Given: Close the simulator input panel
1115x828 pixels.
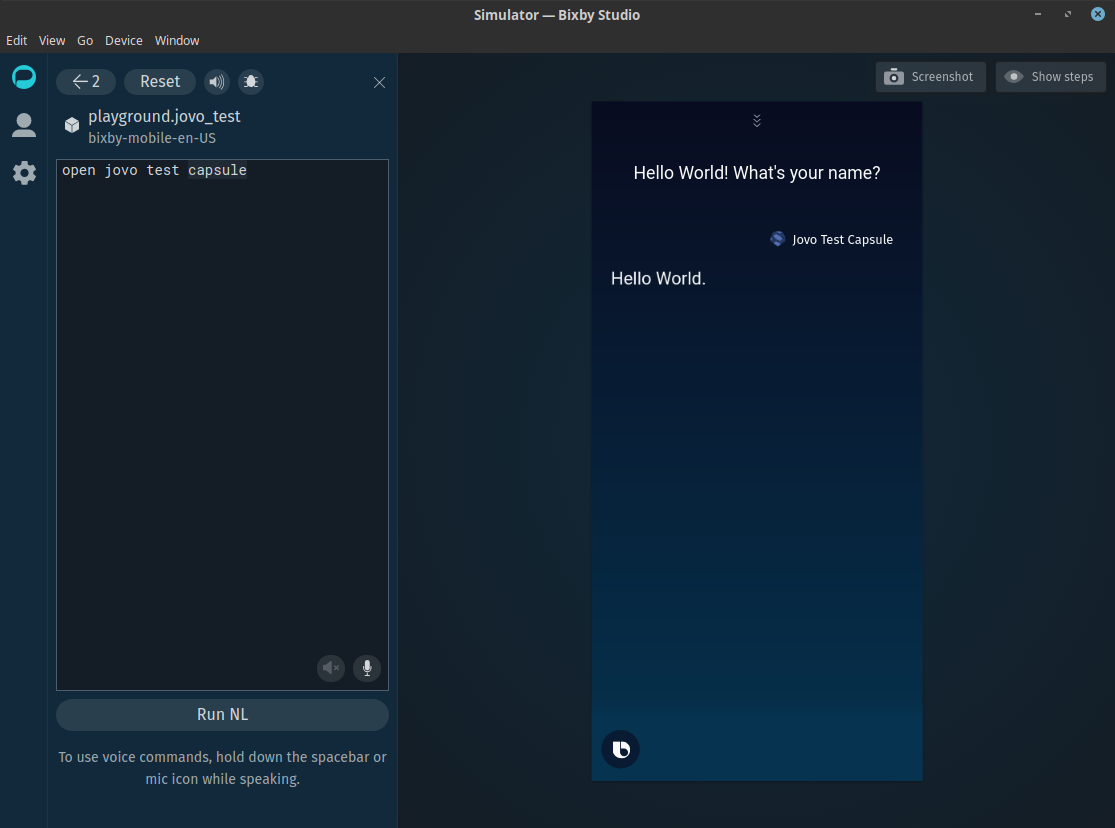Looking at the screenshot, I should coord(380,83).
